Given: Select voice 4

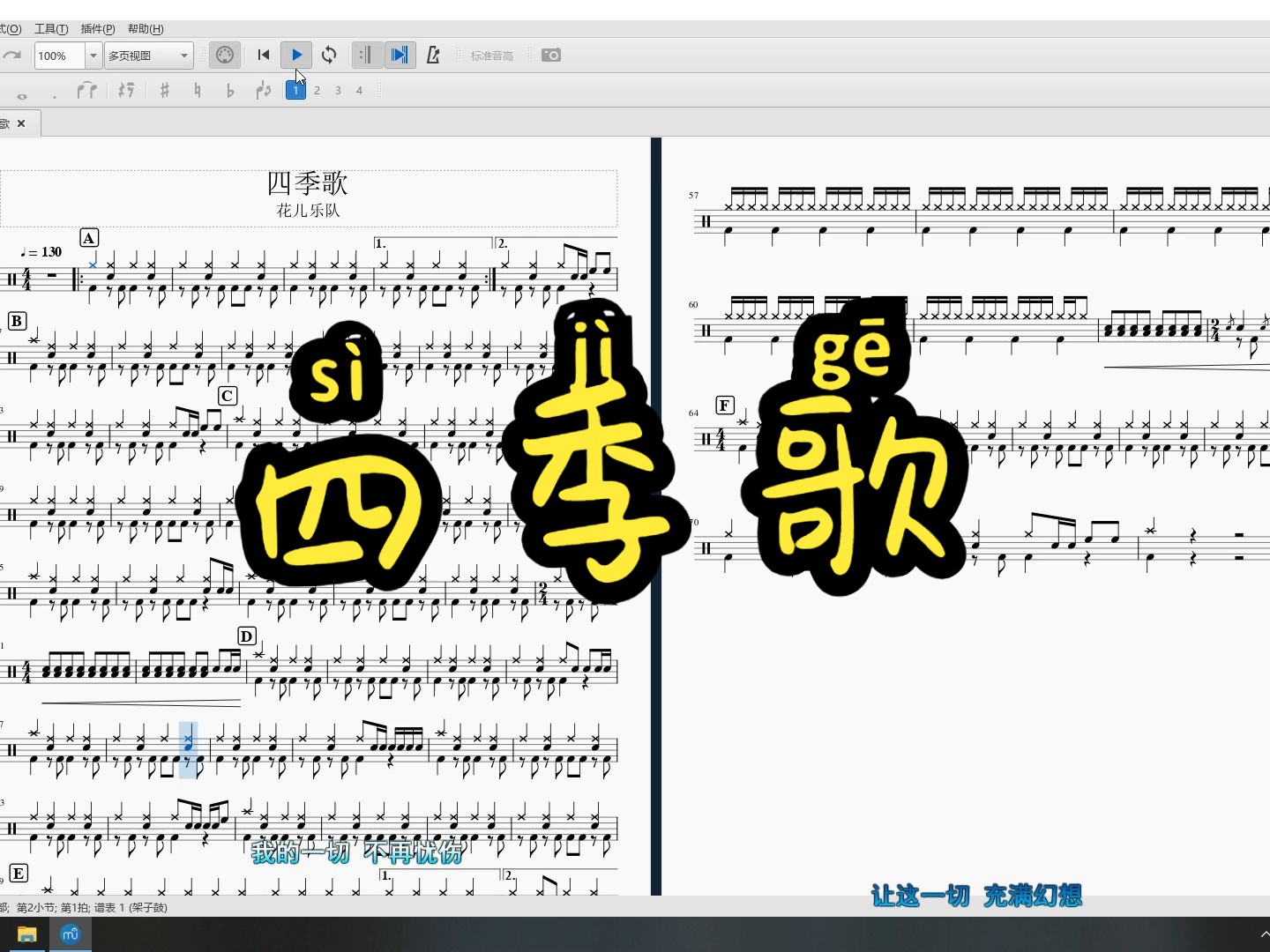Looking at the screenshot, I should (359, 90).
